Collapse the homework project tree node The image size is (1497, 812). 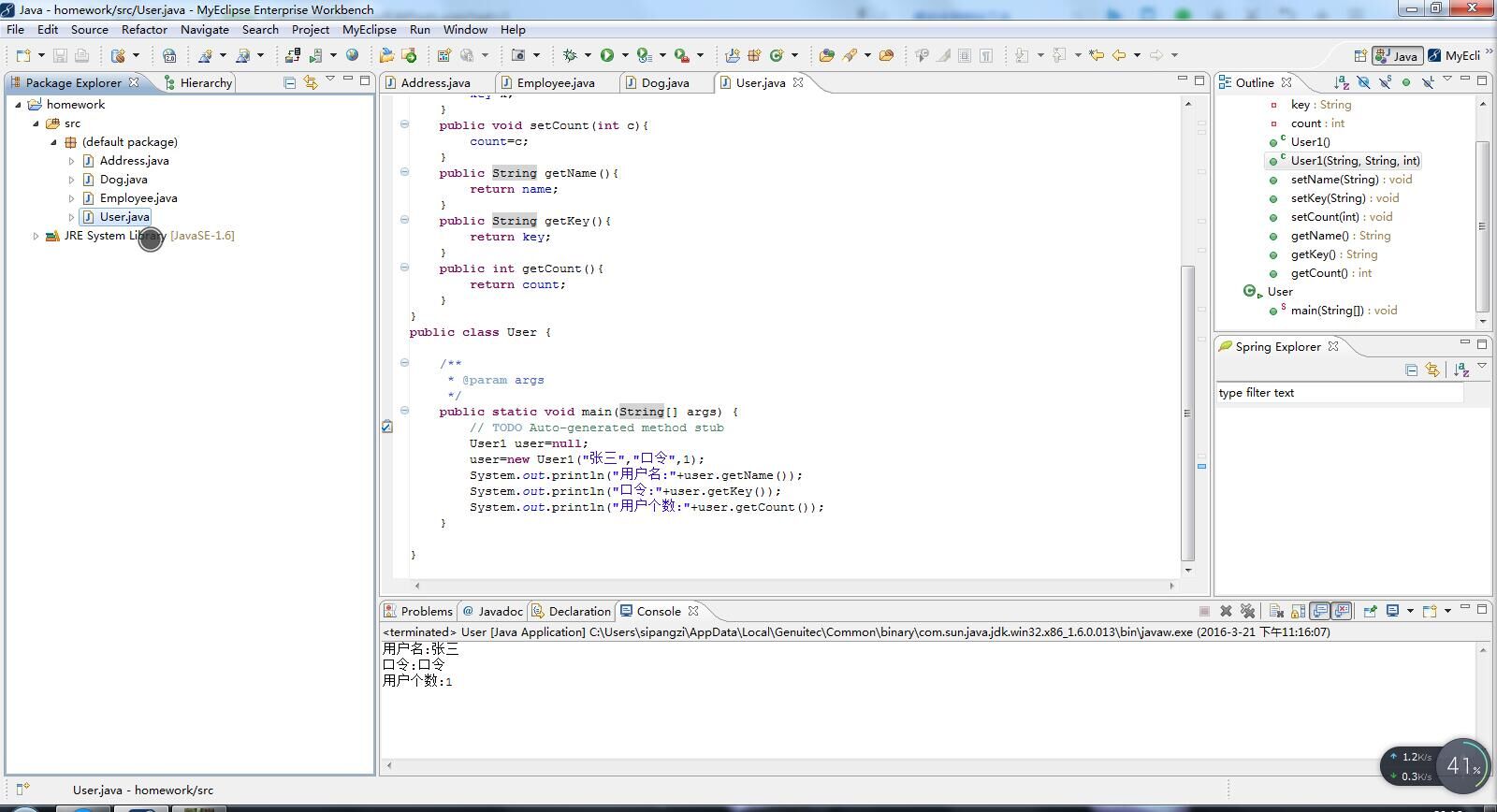(x=18, y=105)
